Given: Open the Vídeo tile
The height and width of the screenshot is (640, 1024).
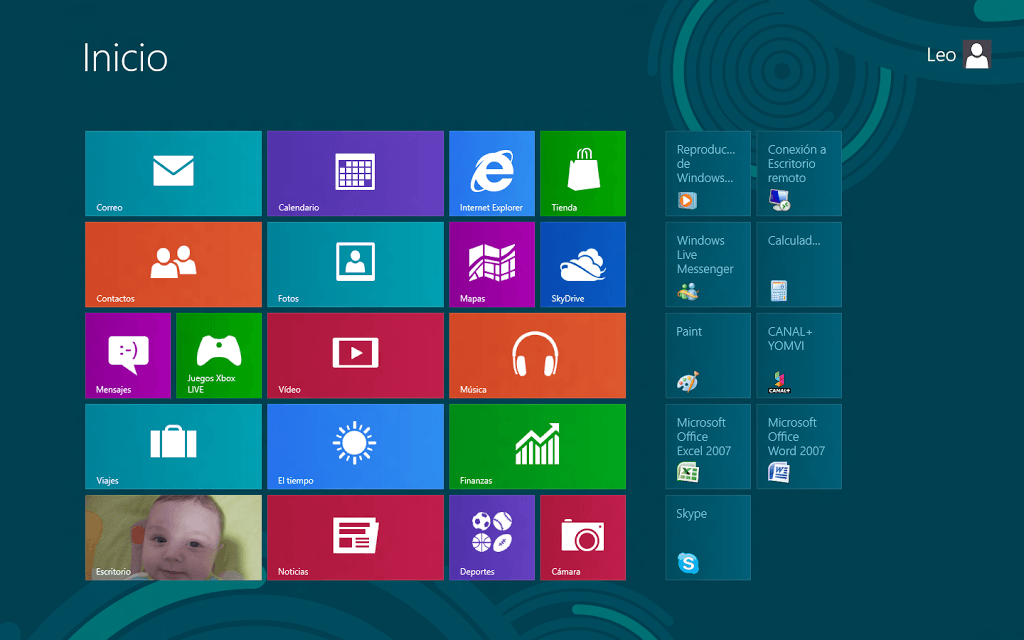Looking at the screenshot, I should 355,355.
